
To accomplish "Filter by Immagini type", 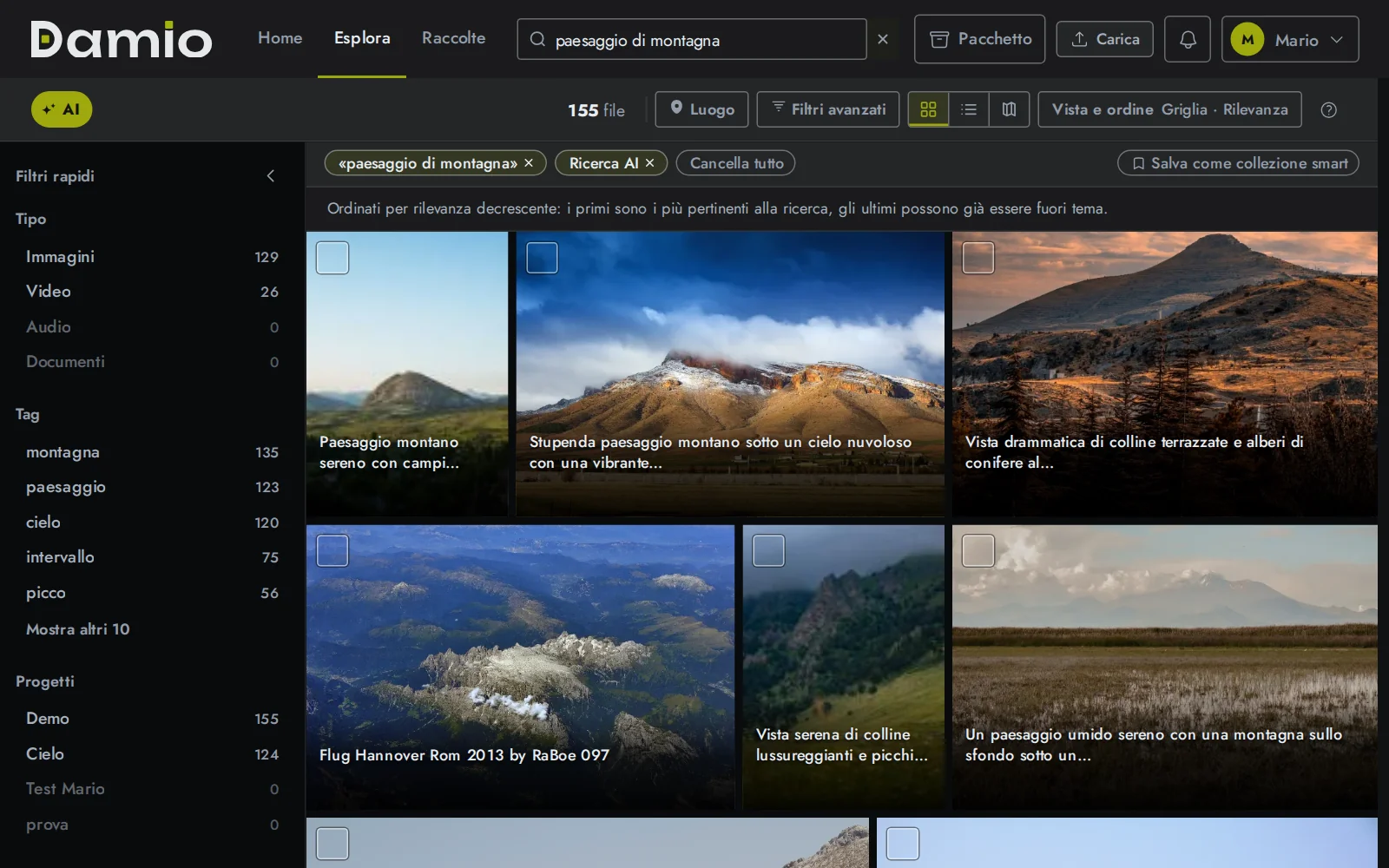I will point(152,257).
